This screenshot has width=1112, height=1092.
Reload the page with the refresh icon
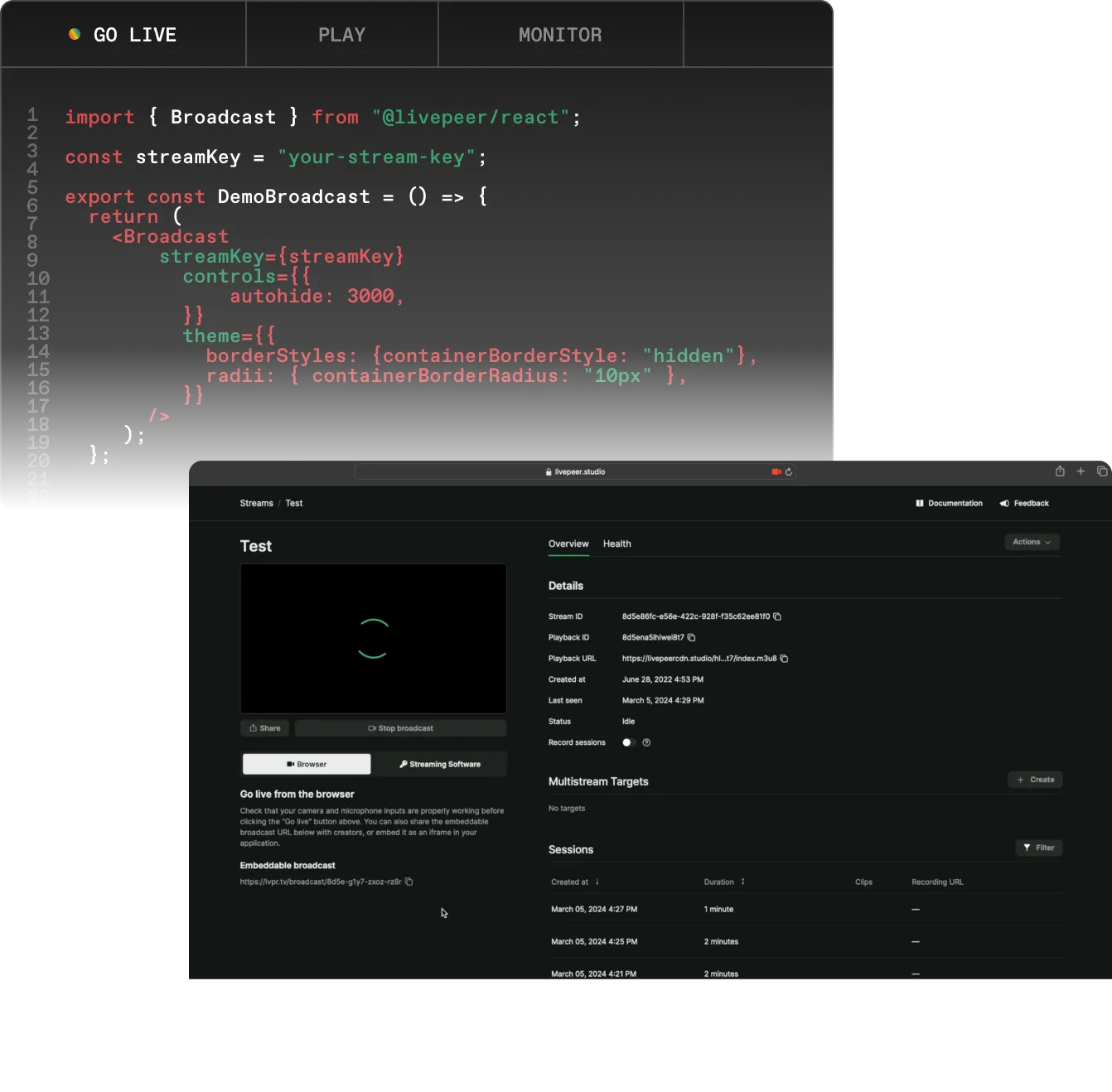click(789, 471)
